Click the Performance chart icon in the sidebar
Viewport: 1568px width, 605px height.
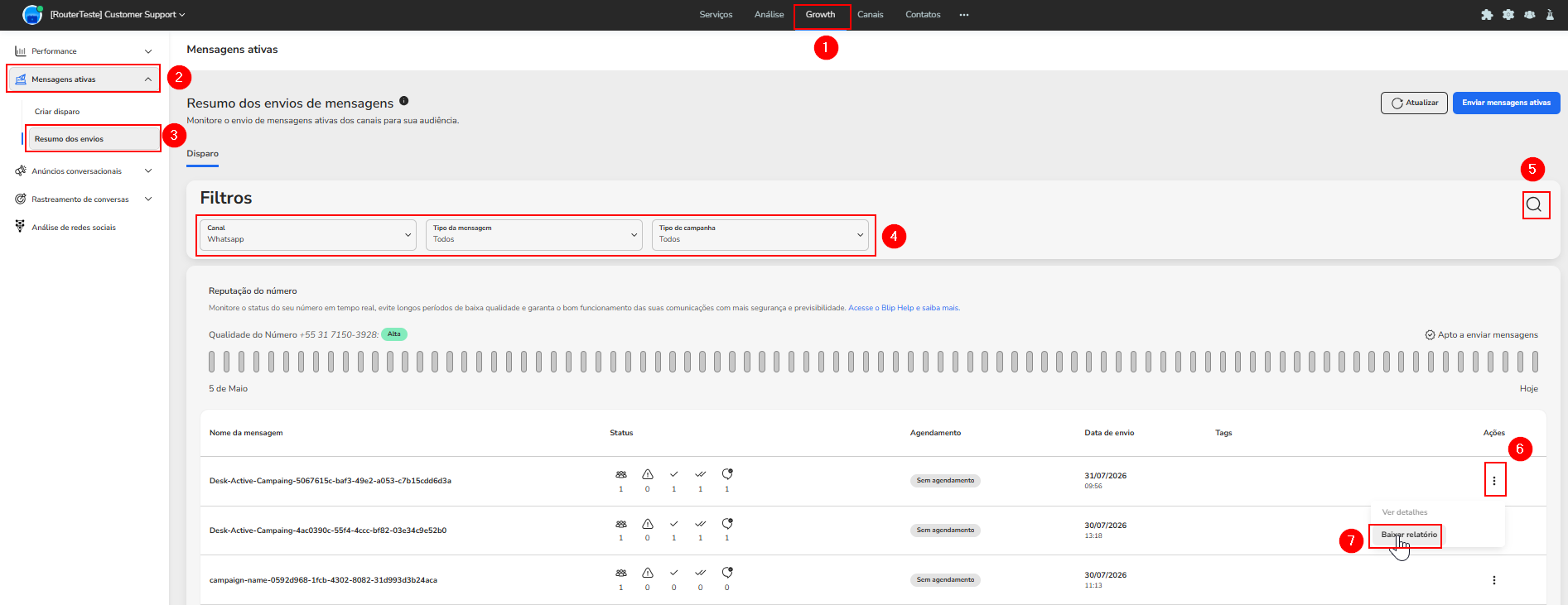(x=21, y=51)
